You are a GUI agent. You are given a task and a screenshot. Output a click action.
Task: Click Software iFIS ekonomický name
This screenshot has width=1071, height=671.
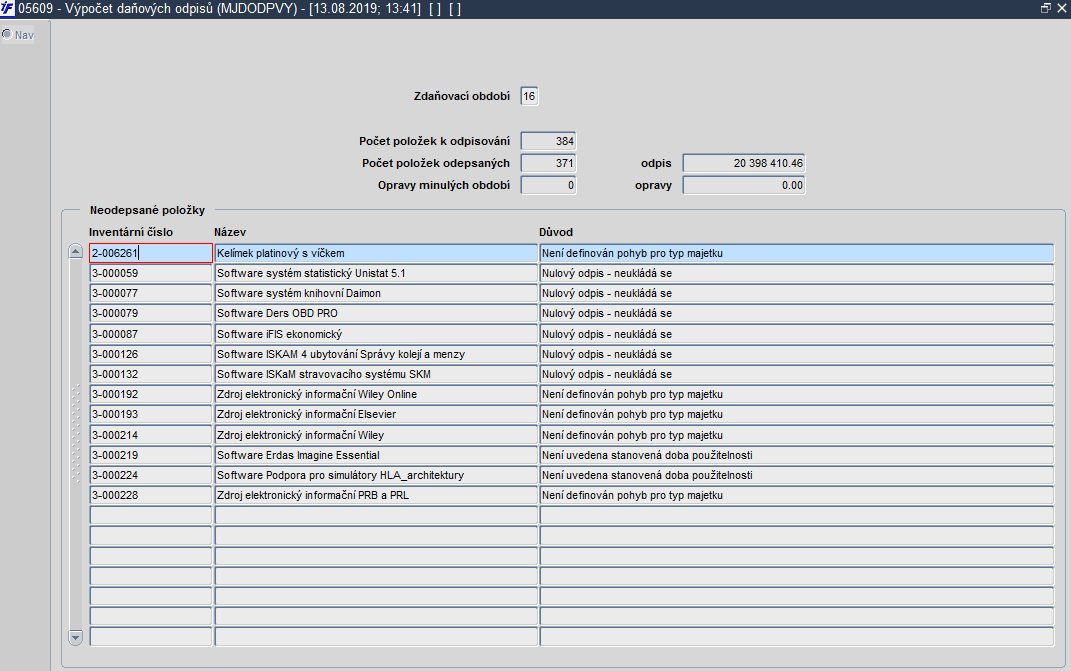tap(376, 334)
